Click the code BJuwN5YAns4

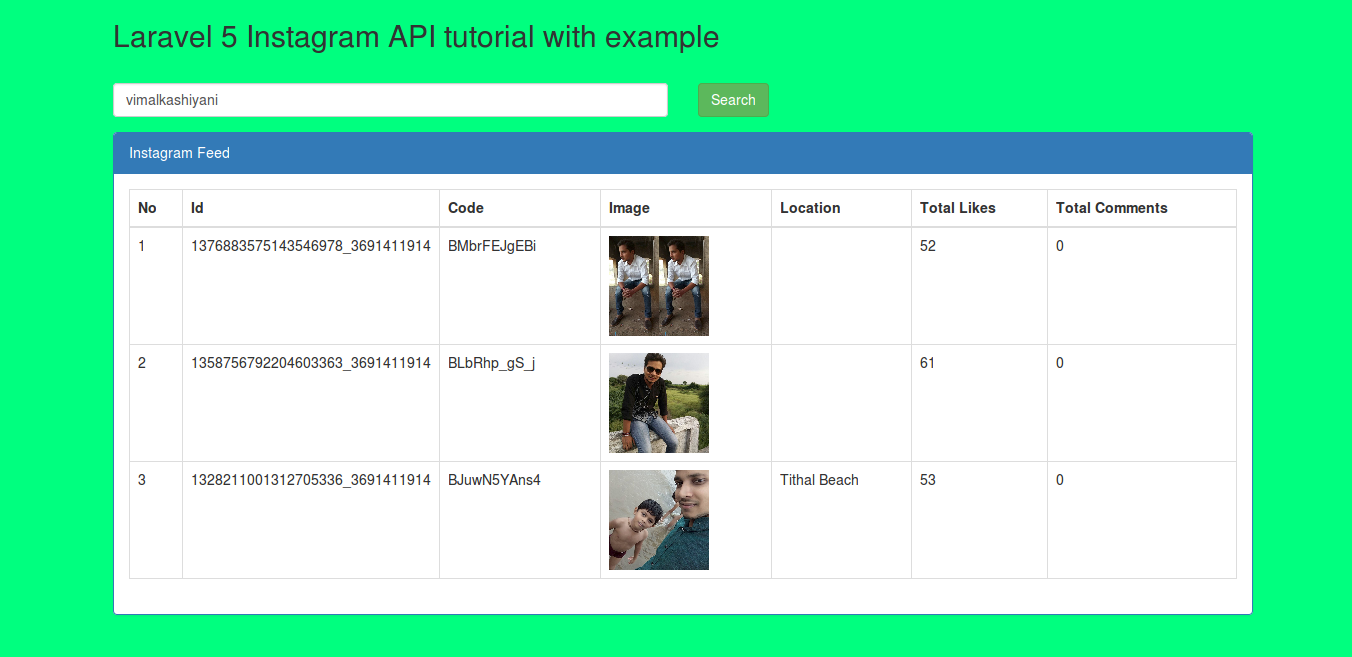[x=494, y=480]
